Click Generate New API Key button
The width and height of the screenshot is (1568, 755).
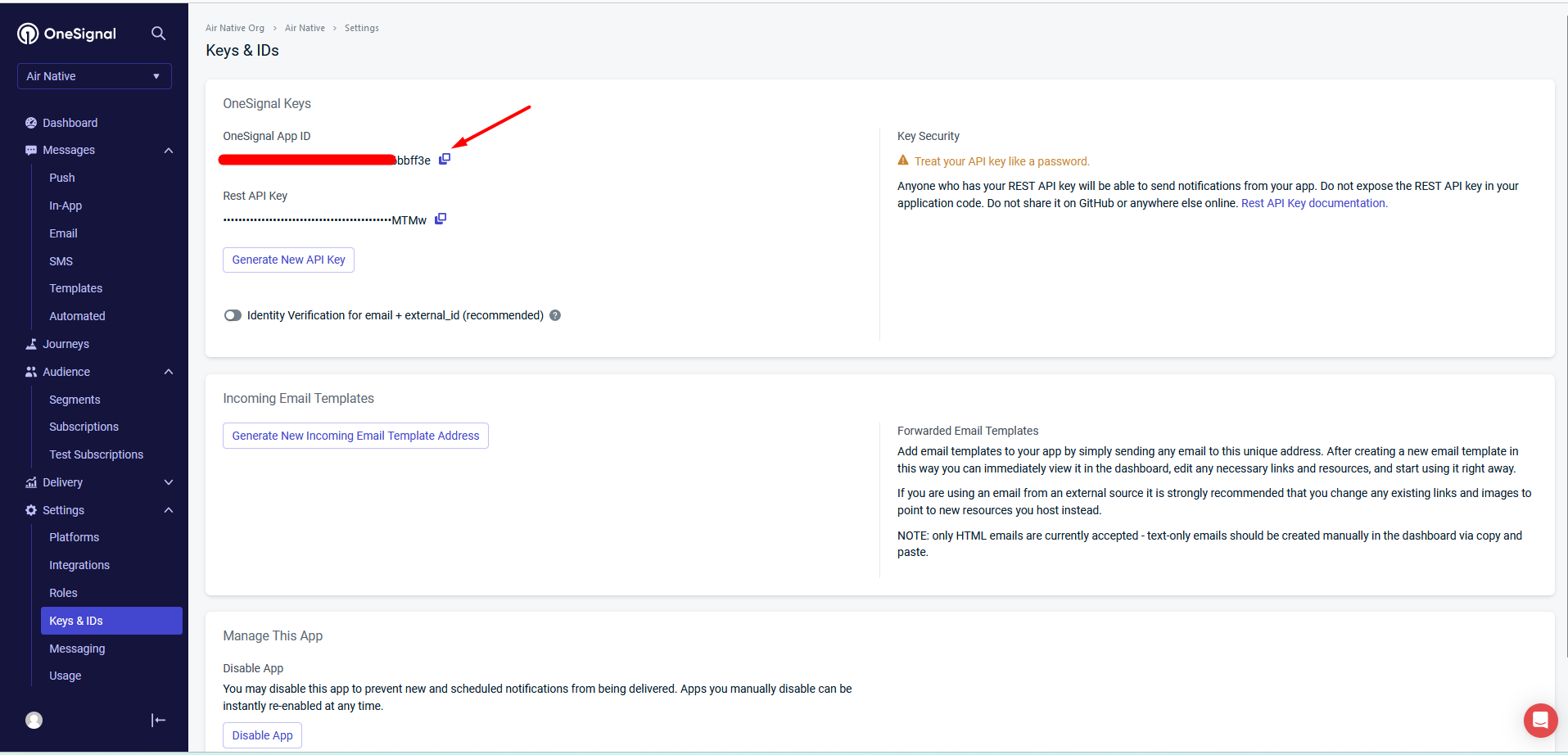(x=288, y=260)
